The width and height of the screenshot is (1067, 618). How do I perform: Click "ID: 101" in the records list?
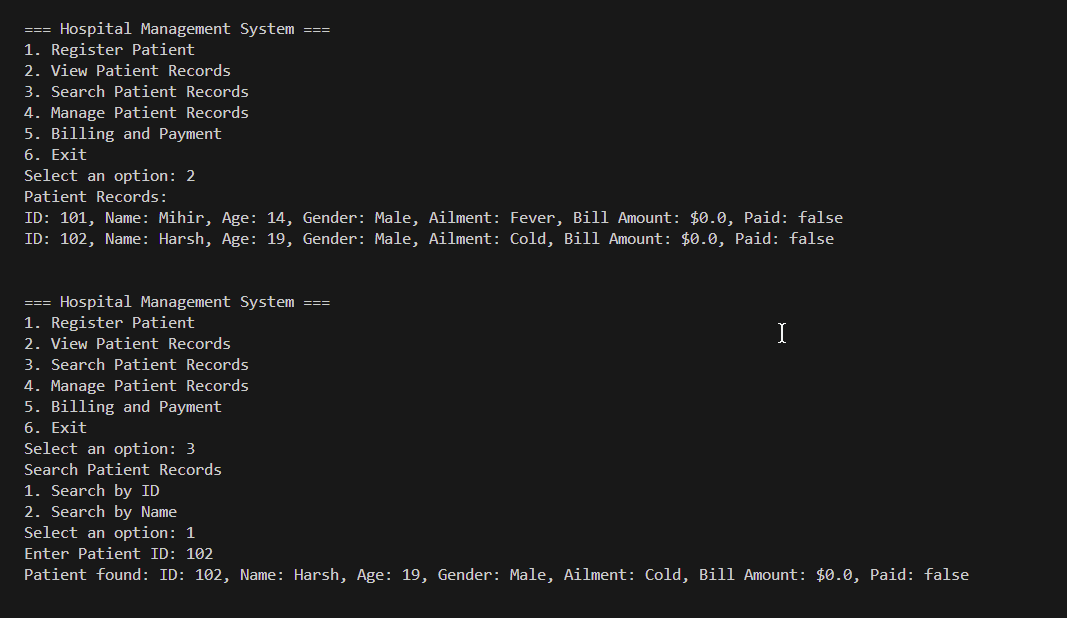55,218
